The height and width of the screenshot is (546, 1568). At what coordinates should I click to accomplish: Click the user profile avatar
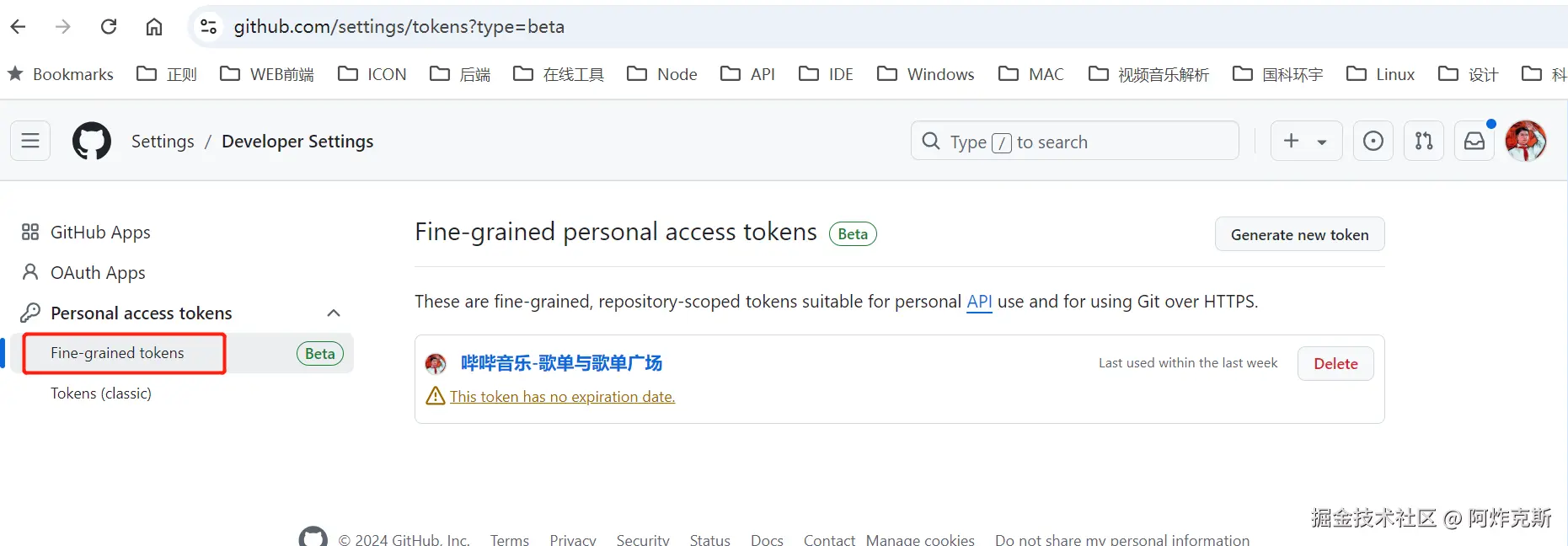pos(1526,141)
